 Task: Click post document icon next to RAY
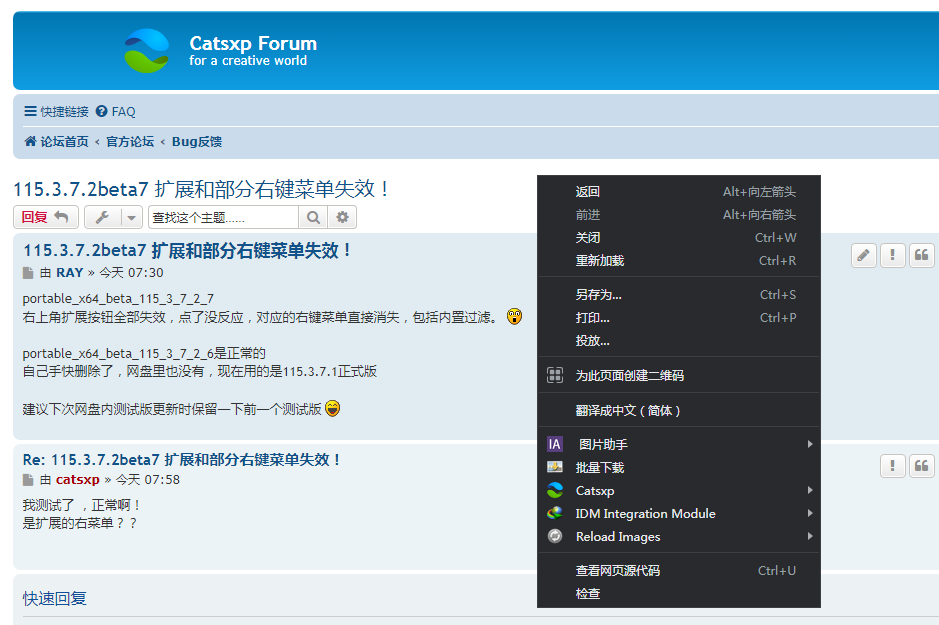tap(28, 273)
